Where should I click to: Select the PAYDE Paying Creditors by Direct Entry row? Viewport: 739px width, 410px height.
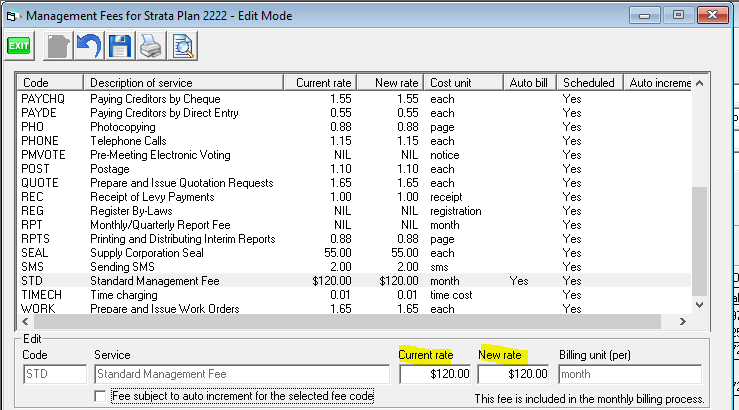coord(354,113)
